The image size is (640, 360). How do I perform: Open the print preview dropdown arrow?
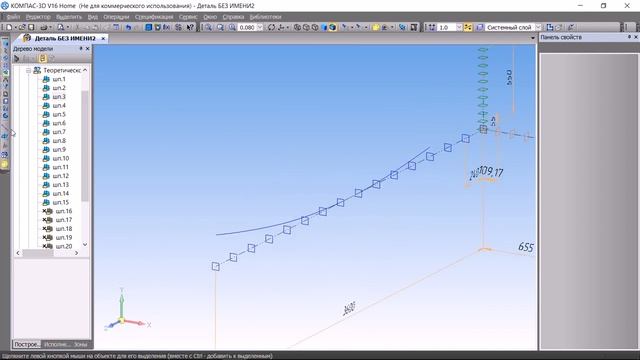pyautogui.click(x=68, y=27)
